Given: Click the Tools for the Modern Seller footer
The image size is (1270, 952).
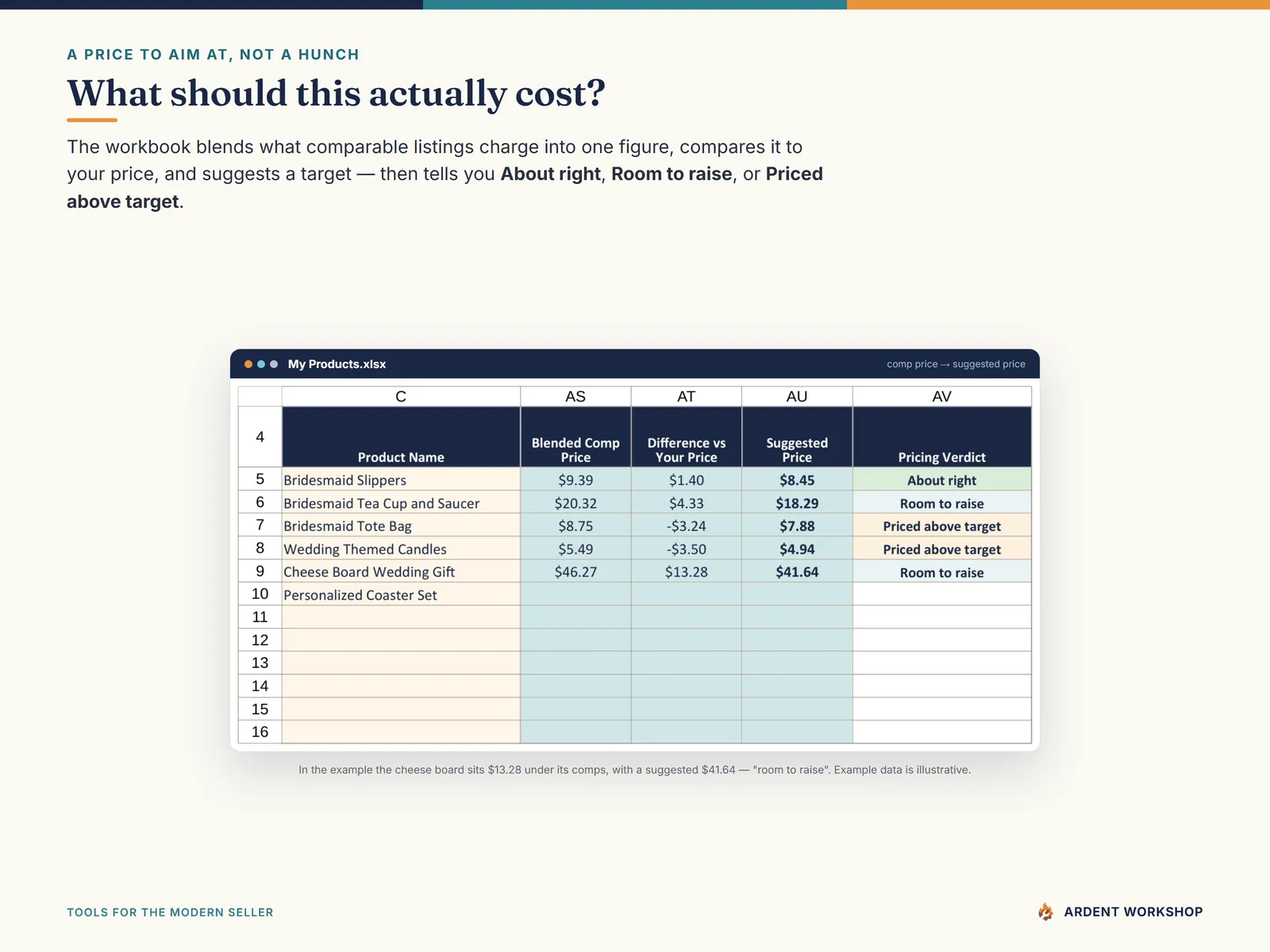Looking at the screenshot, I should 170,912.
